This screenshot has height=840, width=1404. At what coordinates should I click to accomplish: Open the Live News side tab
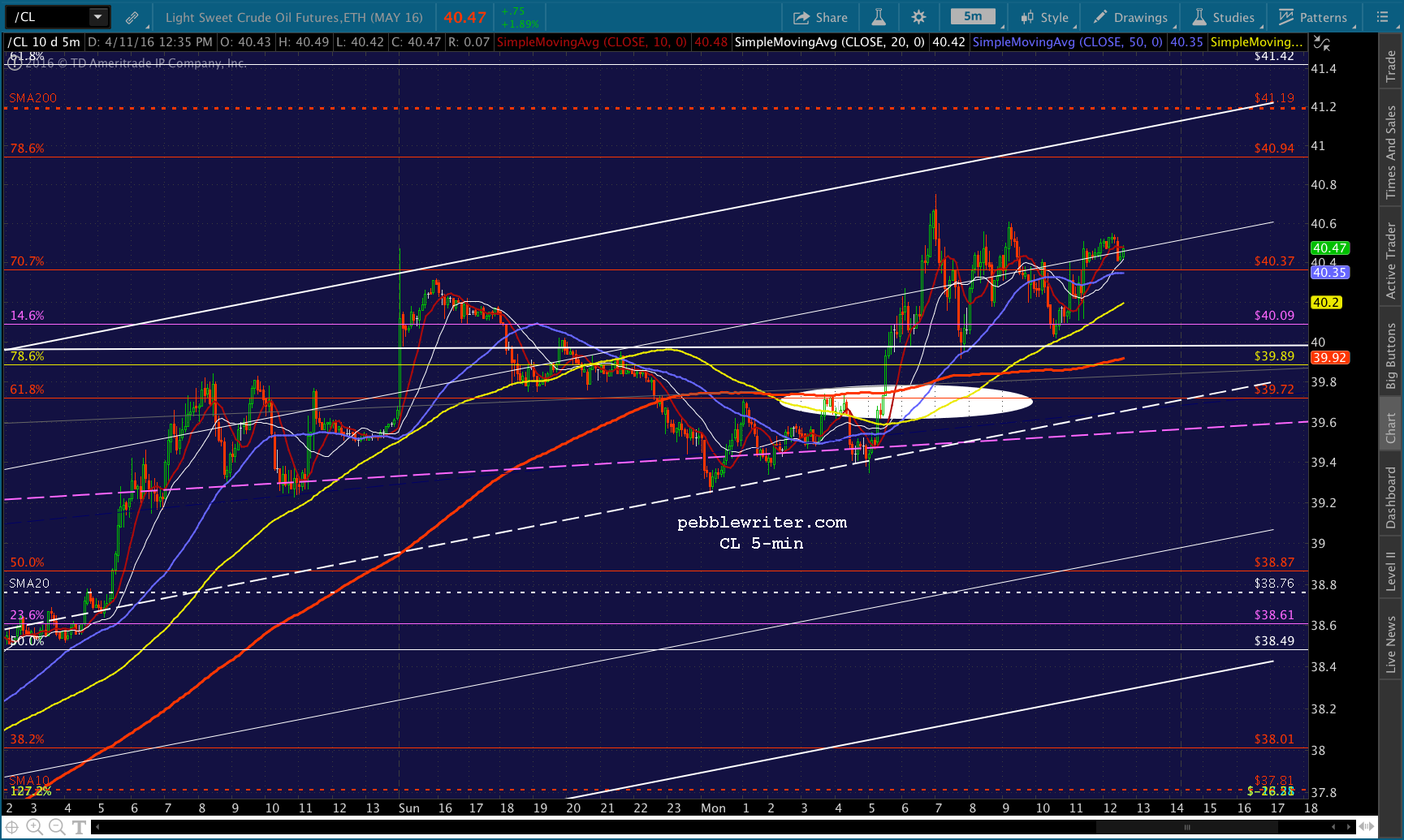(1391, 644)
